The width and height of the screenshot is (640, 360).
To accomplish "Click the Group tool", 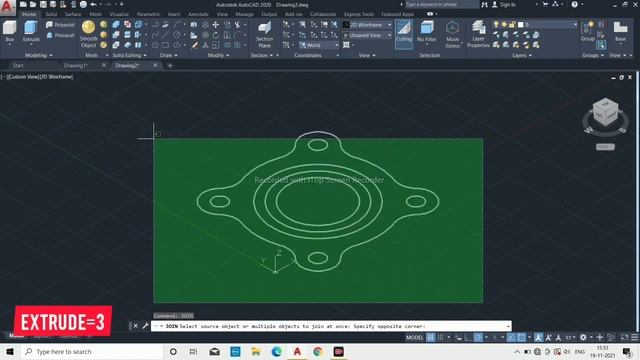I will pyautogui.click(x=587, y=32).
